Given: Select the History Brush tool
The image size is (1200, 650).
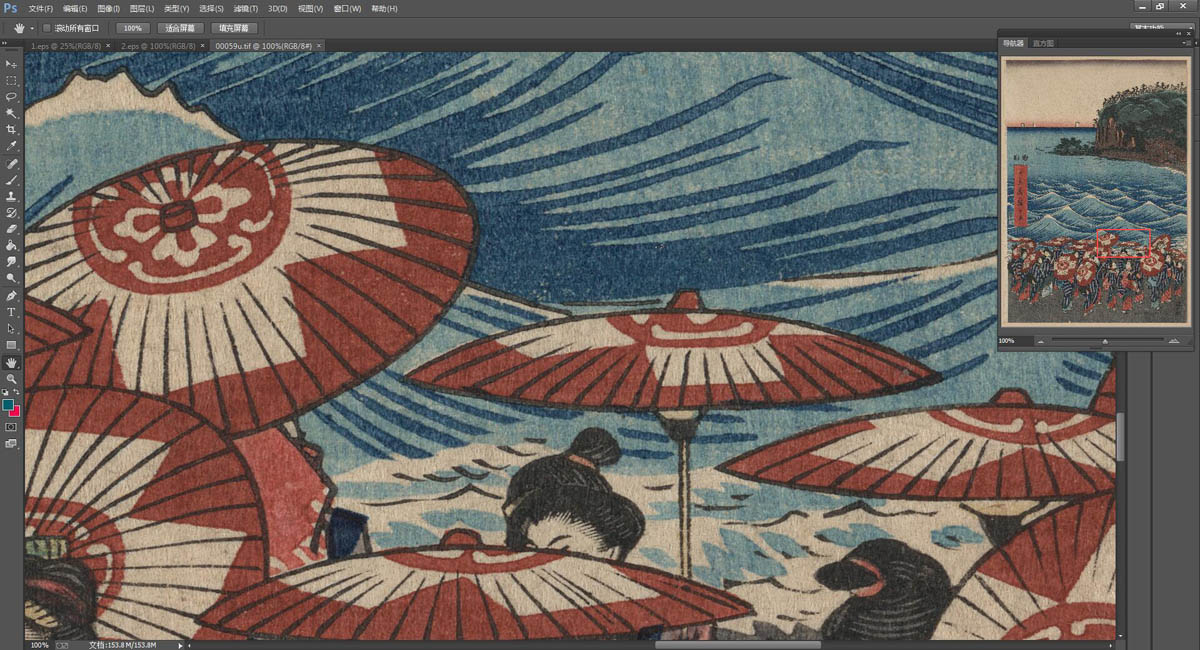Looking at the screenshot, I should coord(11,213).
